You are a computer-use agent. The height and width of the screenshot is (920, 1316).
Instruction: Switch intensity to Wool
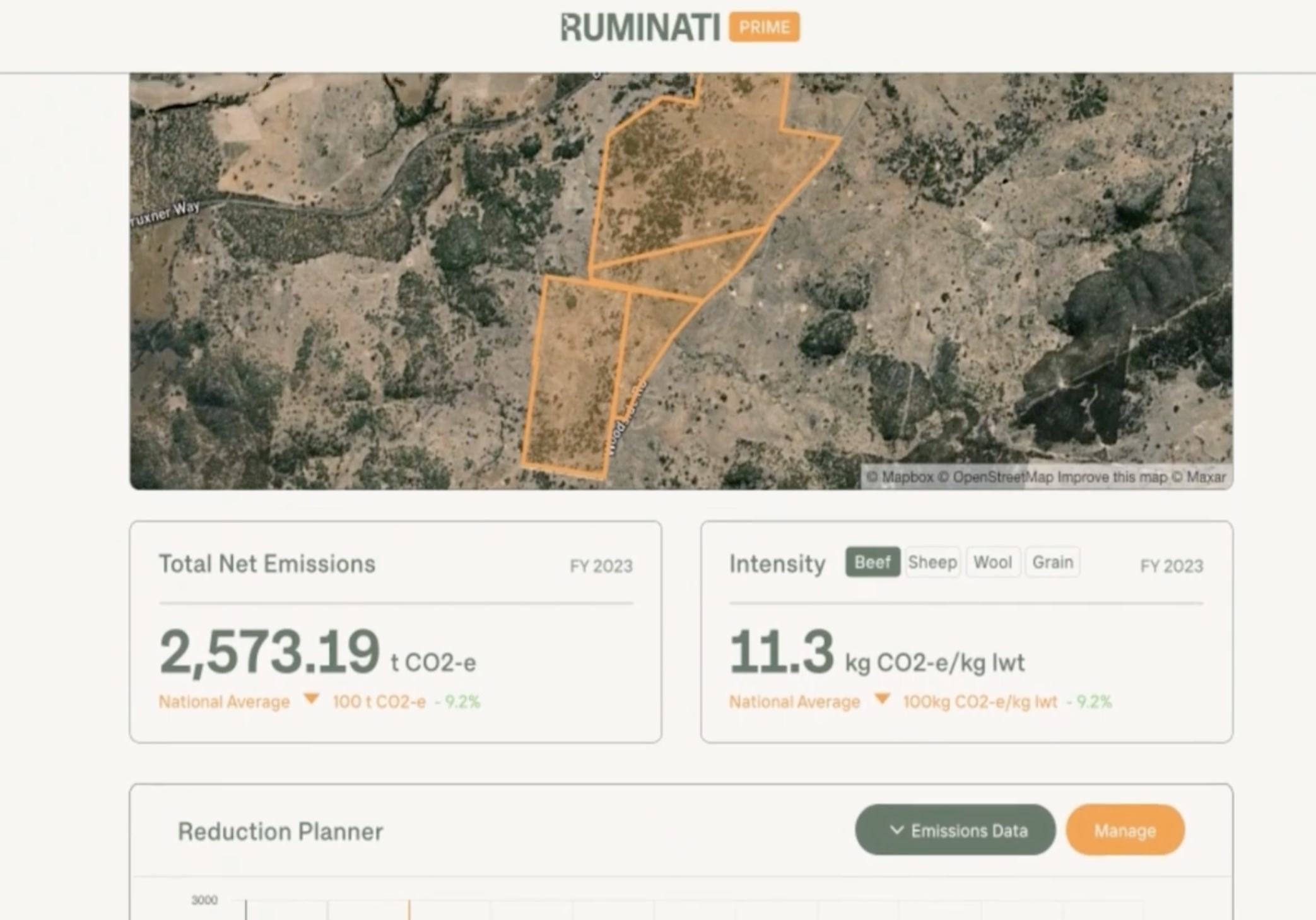(992, 562)
